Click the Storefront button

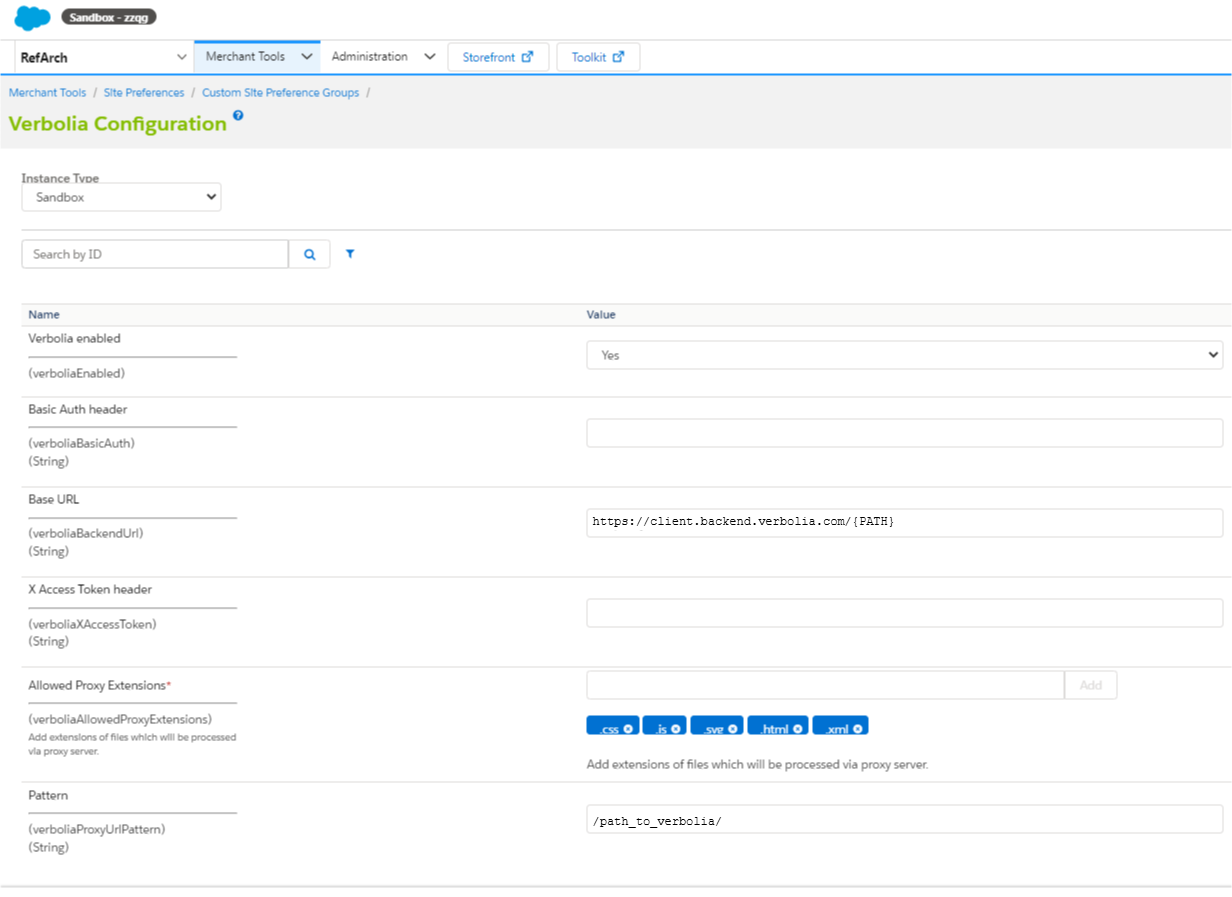(x=498, y=58)
